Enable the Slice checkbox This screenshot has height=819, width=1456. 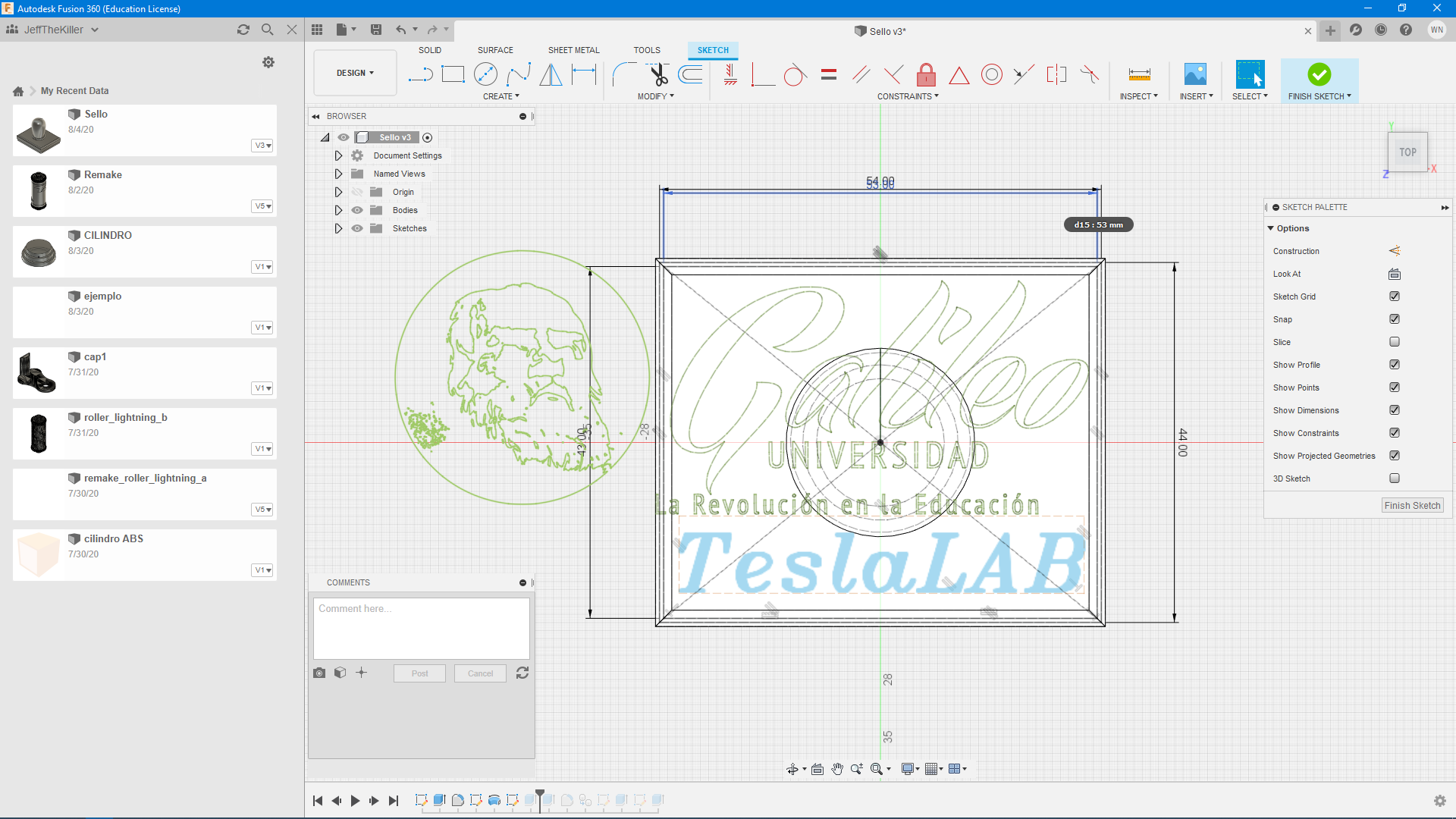tap(1395, 342)
